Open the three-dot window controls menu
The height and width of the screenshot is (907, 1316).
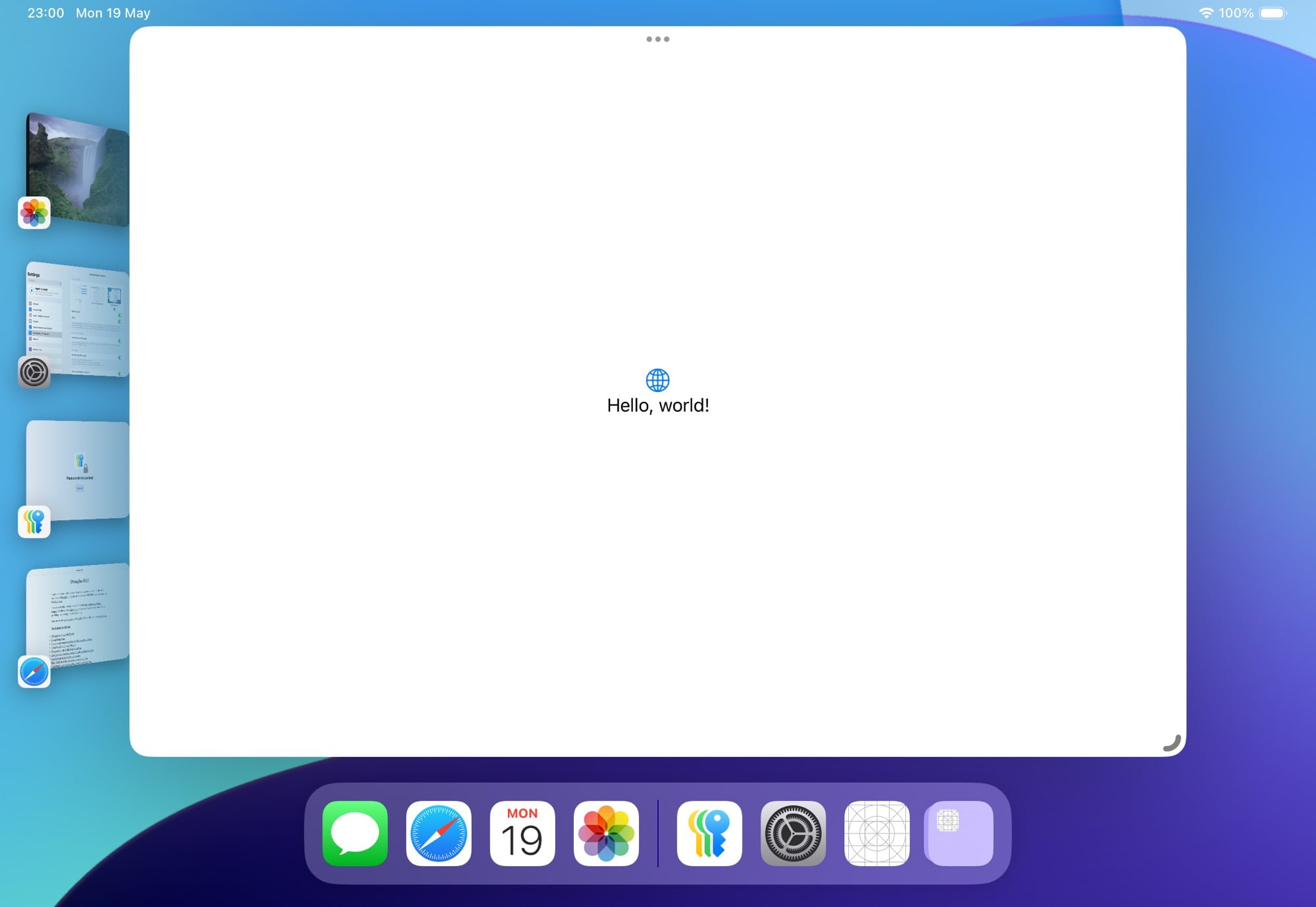tap(658, 39)
